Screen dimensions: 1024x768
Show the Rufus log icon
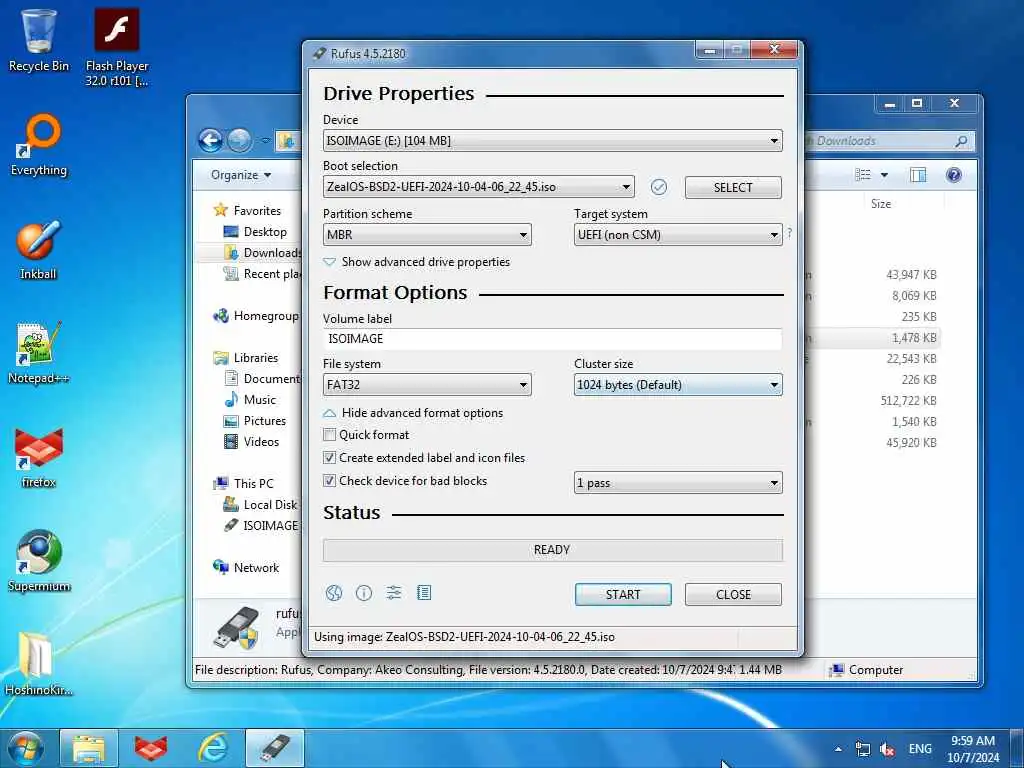[x=424, y=593]
